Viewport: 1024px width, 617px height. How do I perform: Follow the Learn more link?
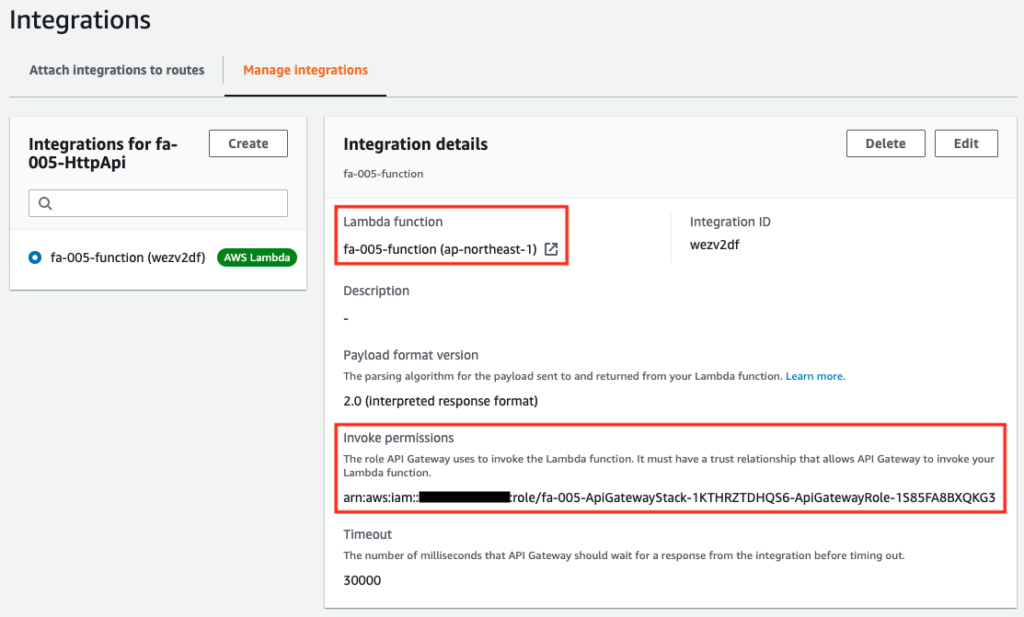pos(815,376)
